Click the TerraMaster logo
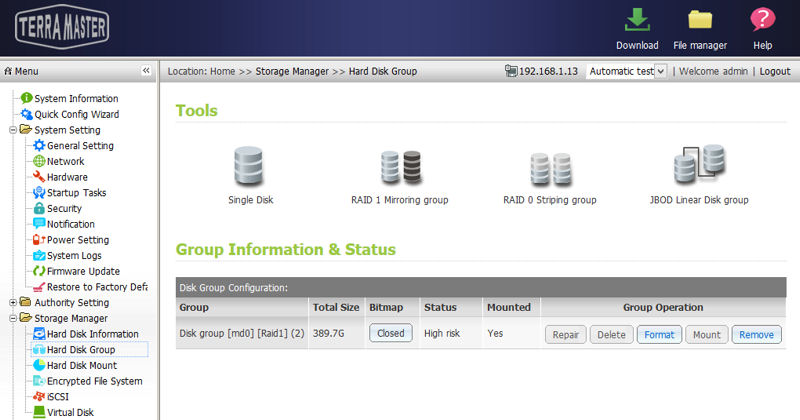800x420 pixels. pos(62,27)
